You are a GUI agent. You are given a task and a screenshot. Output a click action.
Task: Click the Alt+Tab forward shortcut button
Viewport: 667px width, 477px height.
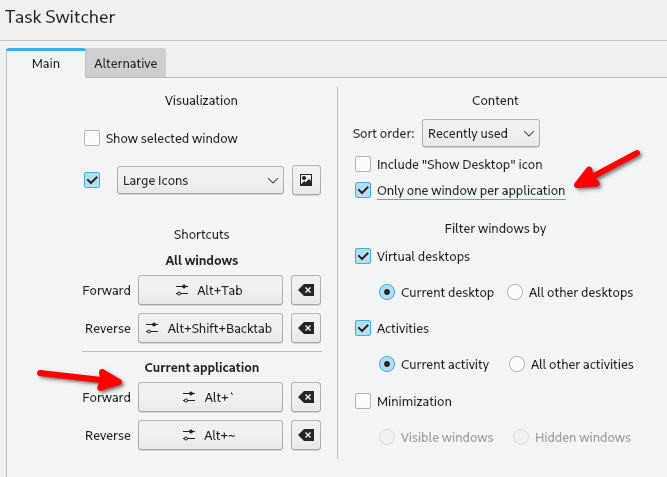pyautogui.click(x=210, y=291)
